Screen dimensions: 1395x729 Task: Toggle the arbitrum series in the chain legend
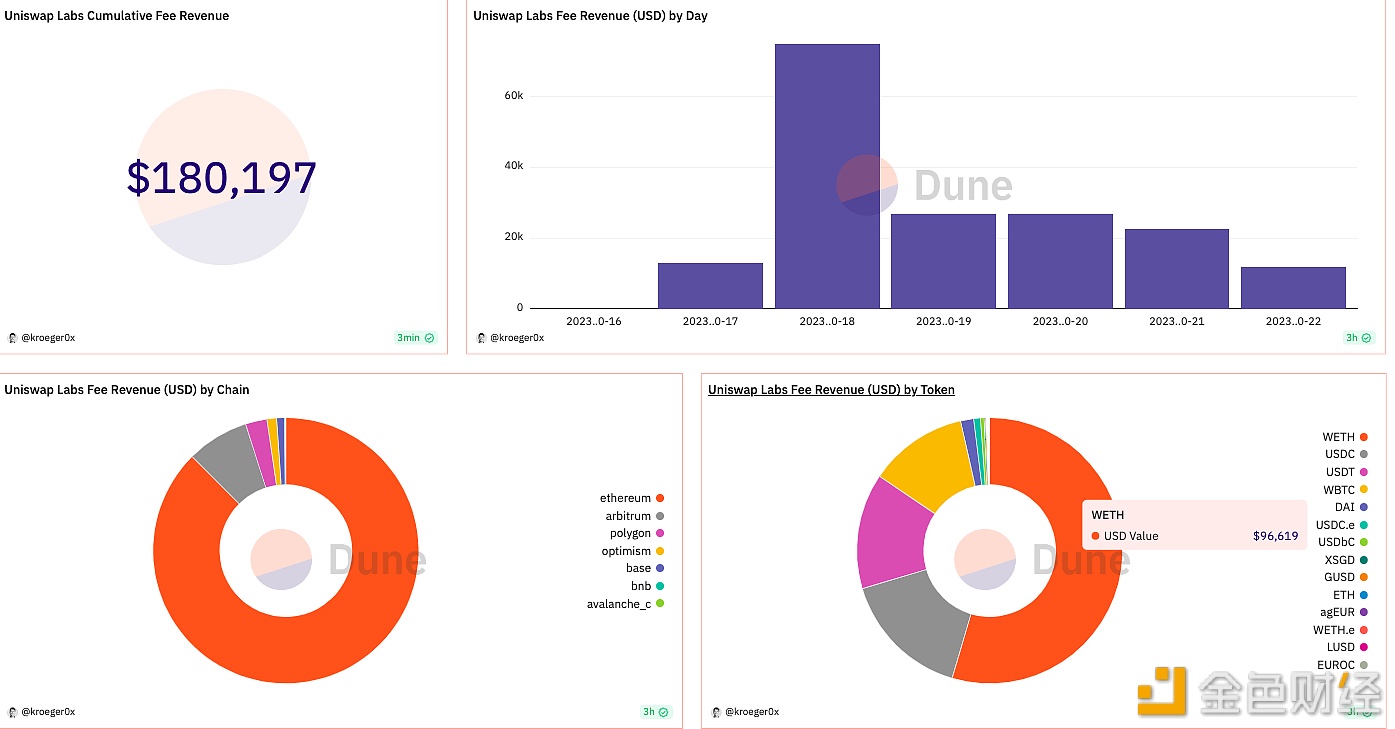tap(628, 516)
